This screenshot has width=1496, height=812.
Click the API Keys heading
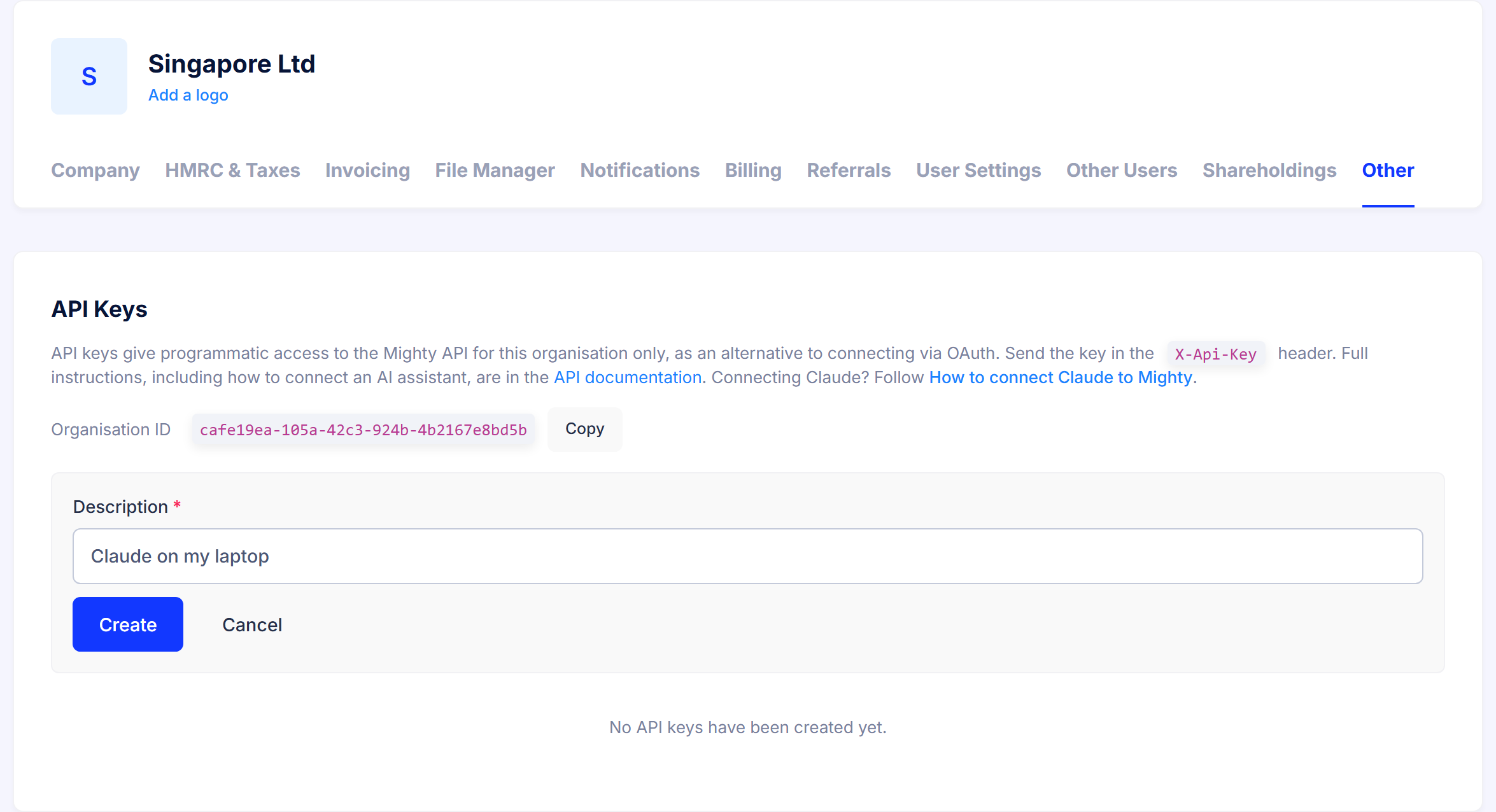tap(99, 309)
